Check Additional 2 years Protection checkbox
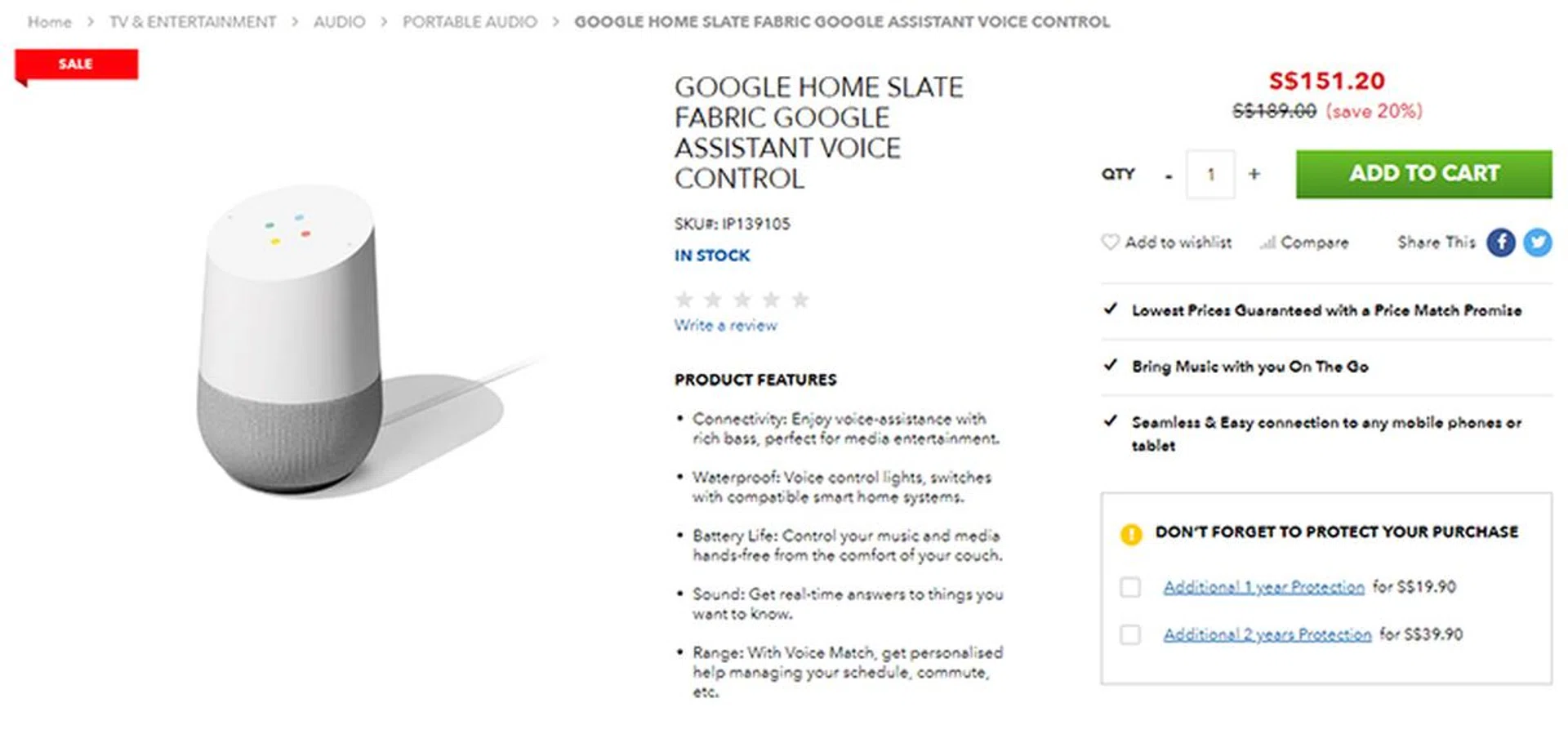The image size is (1568, 734). point(1130,634)
